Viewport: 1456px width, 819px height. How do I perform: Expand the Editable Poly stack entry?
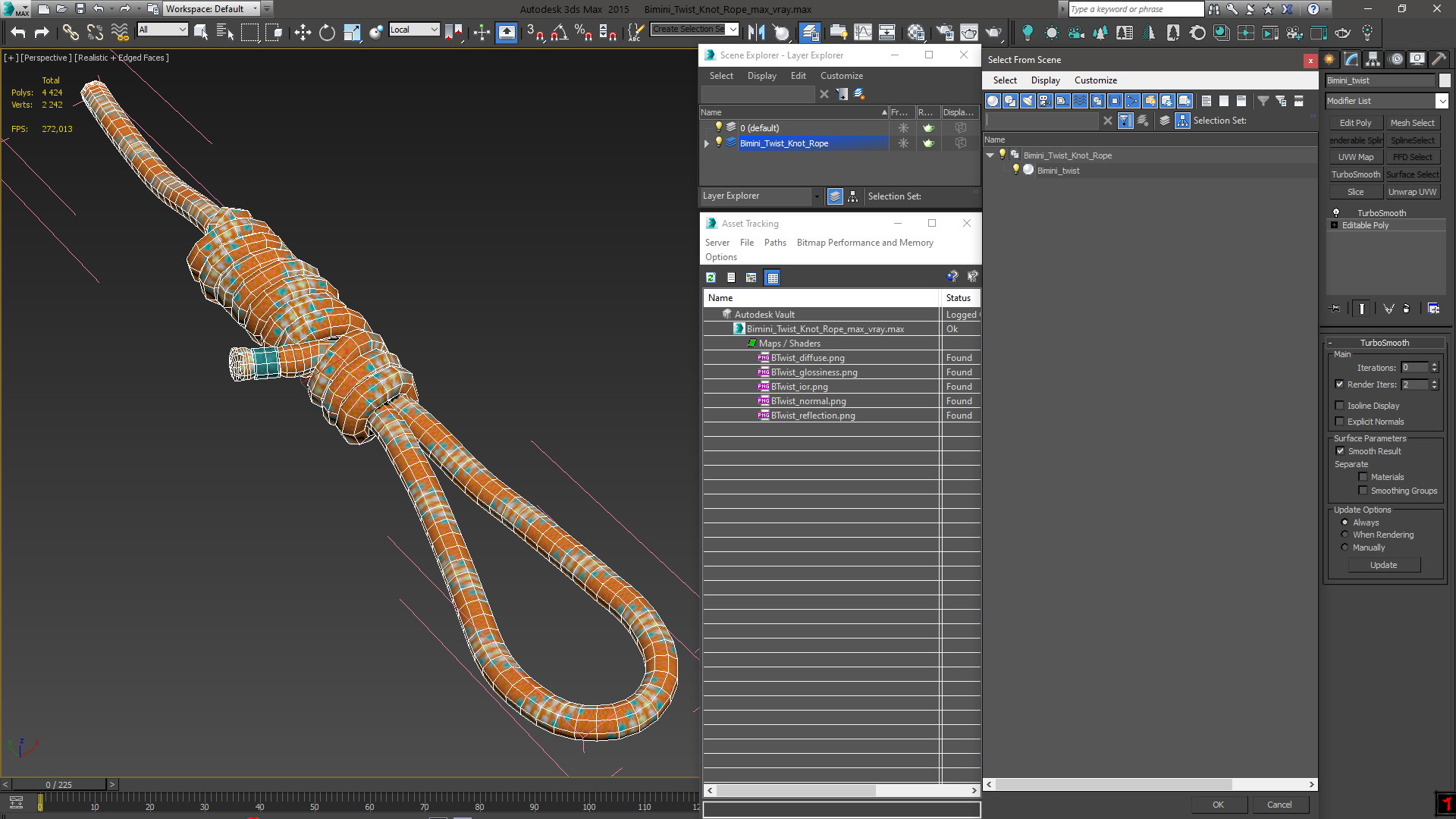[1334, 225]
